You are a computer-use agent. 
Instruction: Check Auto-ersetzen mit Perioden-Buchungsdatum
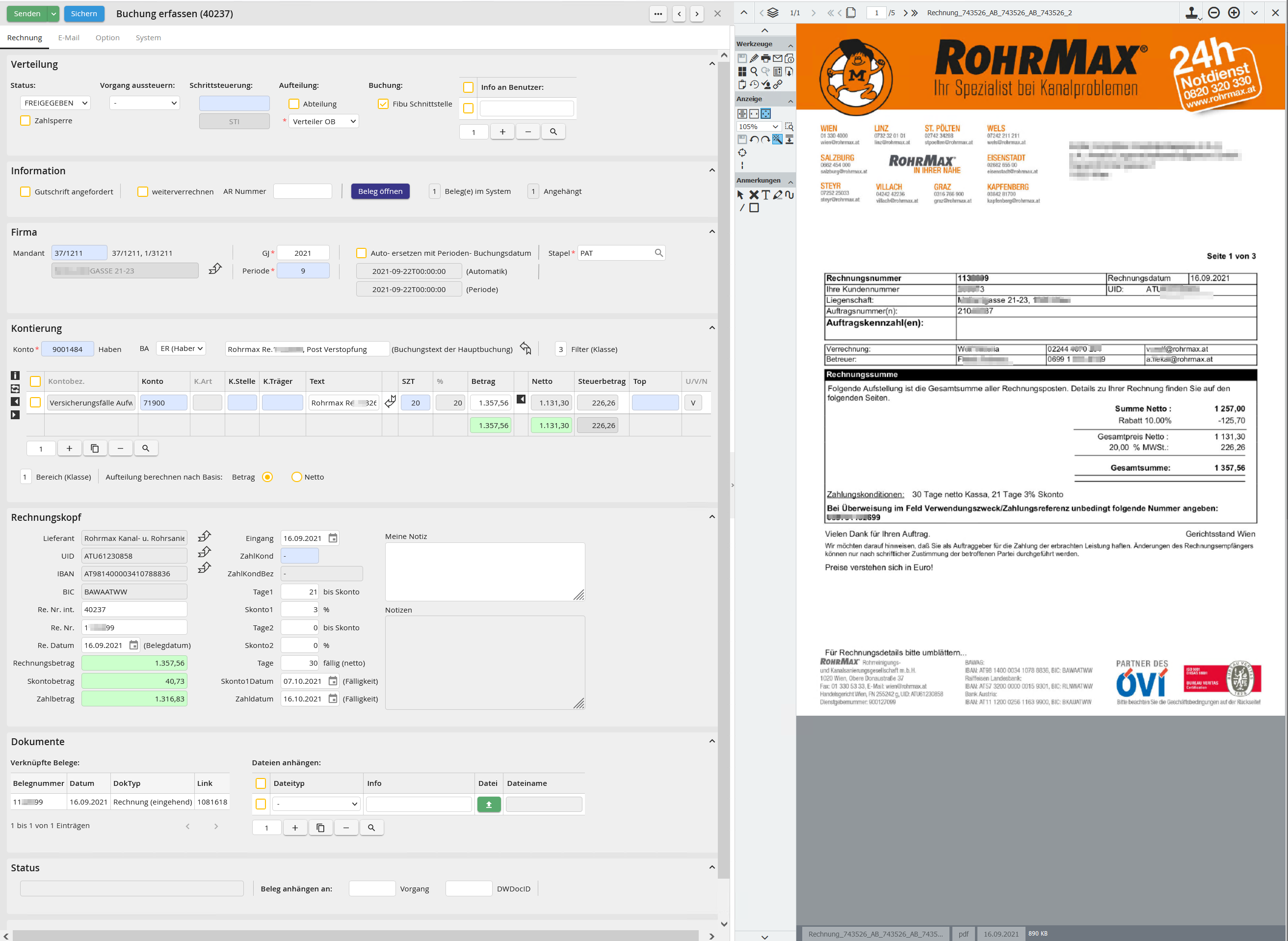pos(361,253)
